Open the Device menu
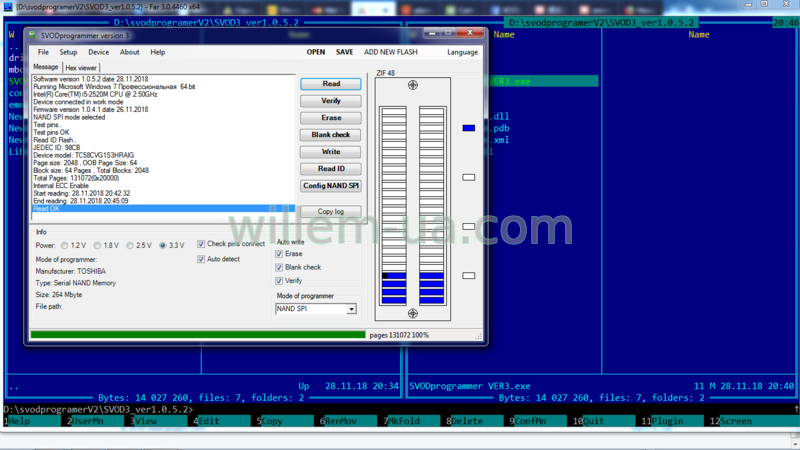 point(98,52)
